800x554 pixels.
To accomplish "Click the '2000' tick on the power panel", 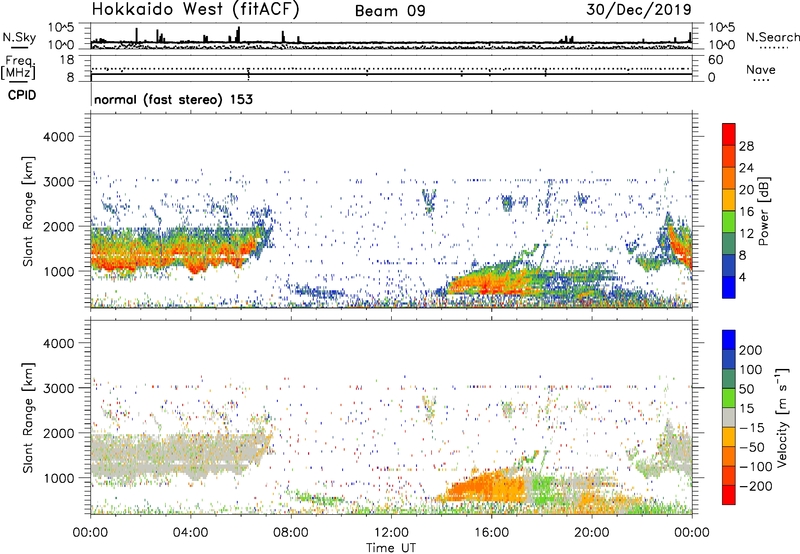I will [x=58, y=226].
